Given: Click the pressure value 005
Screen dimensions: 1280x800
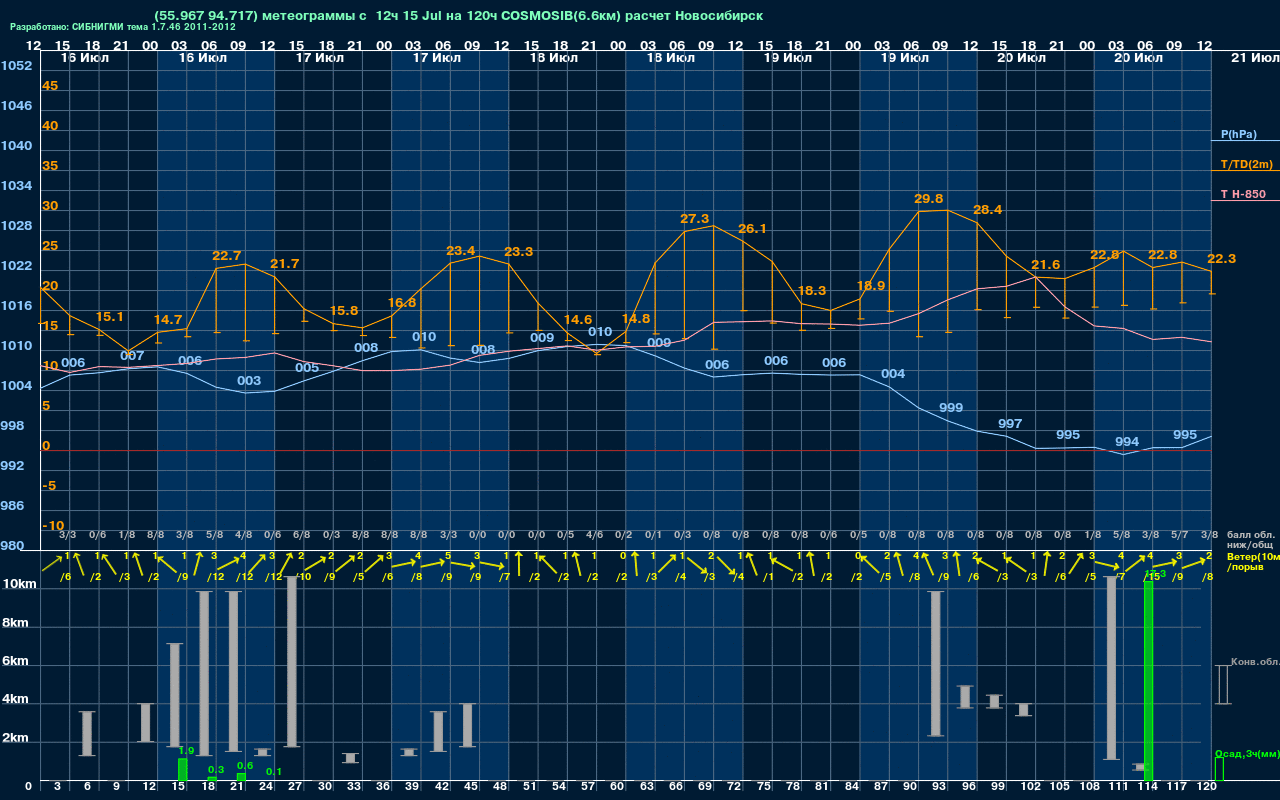Looking at the screenshot, I should click(307, 368).
